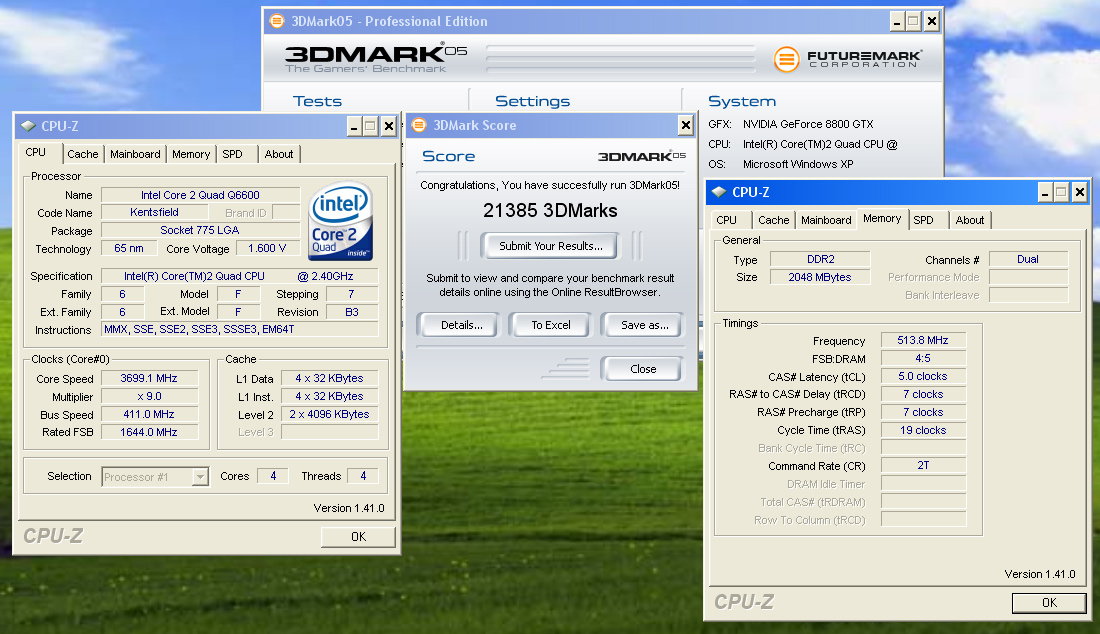Click Close button in Score dialog
Screen dimensions: 1100x634
point(643,369)
